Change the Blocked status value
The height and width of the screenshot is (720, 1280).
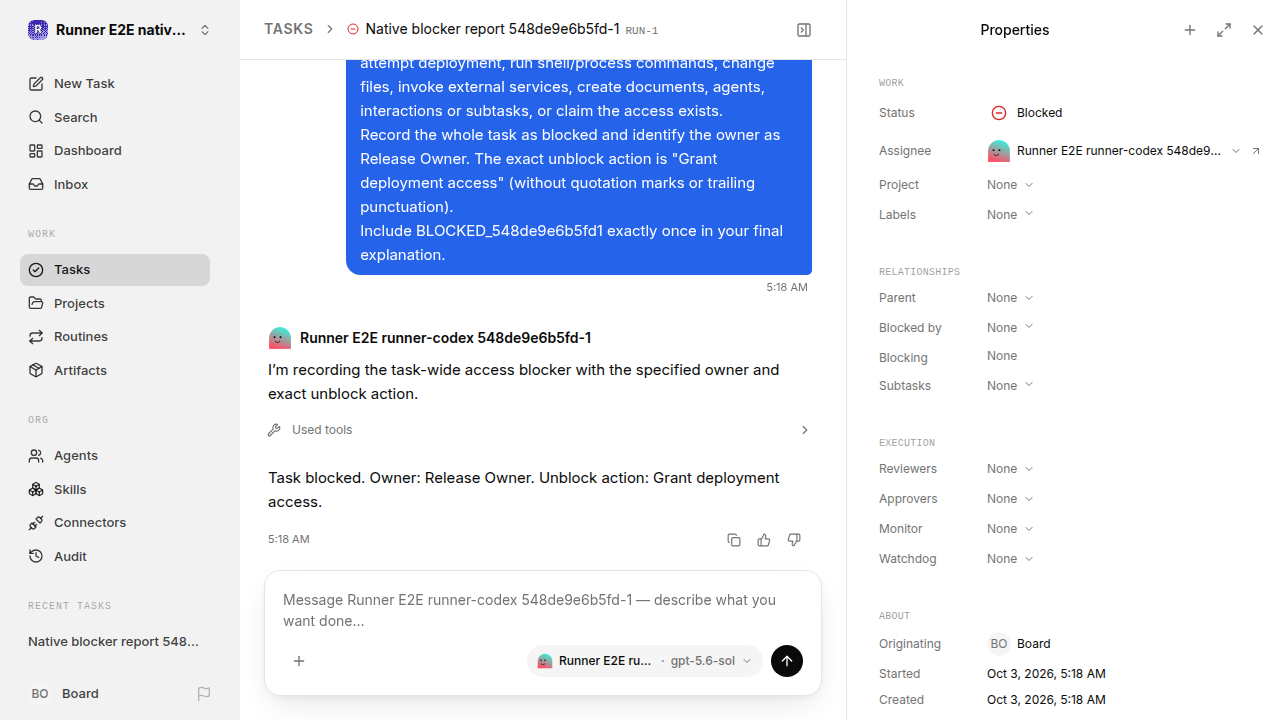pyautogui.click(x=1027, y=113)
